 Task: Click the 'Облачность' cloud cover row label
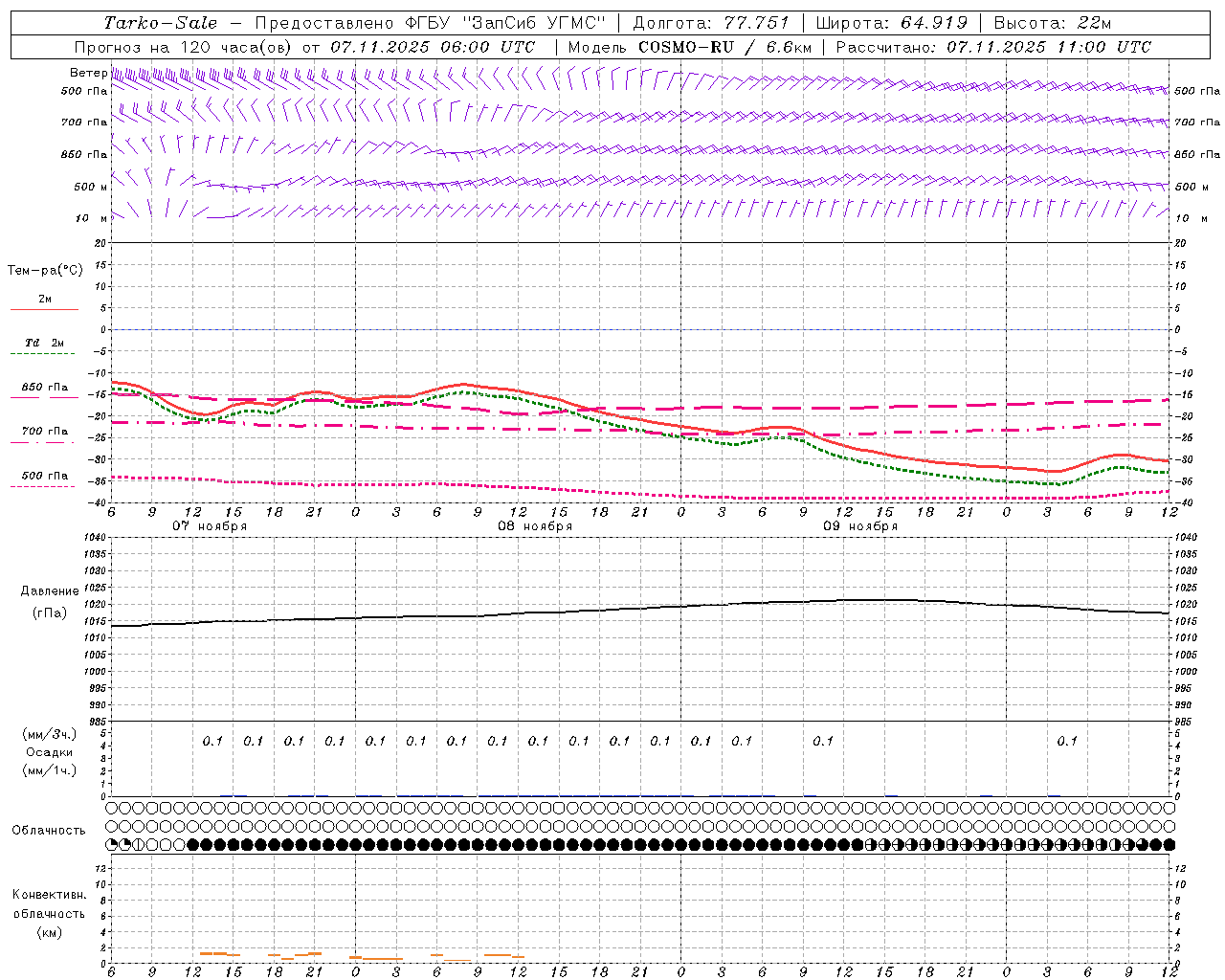tap(49, 831)
